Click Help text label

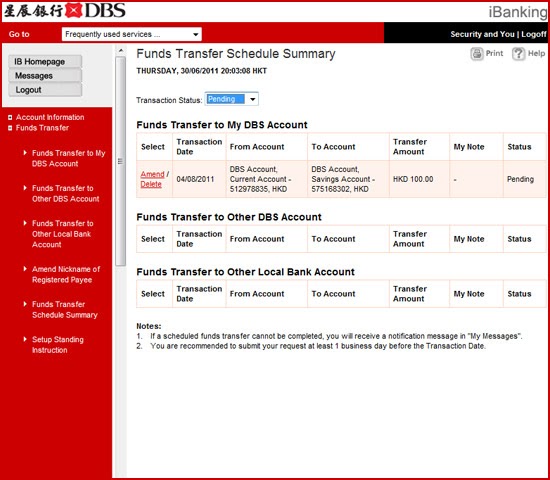536,54
